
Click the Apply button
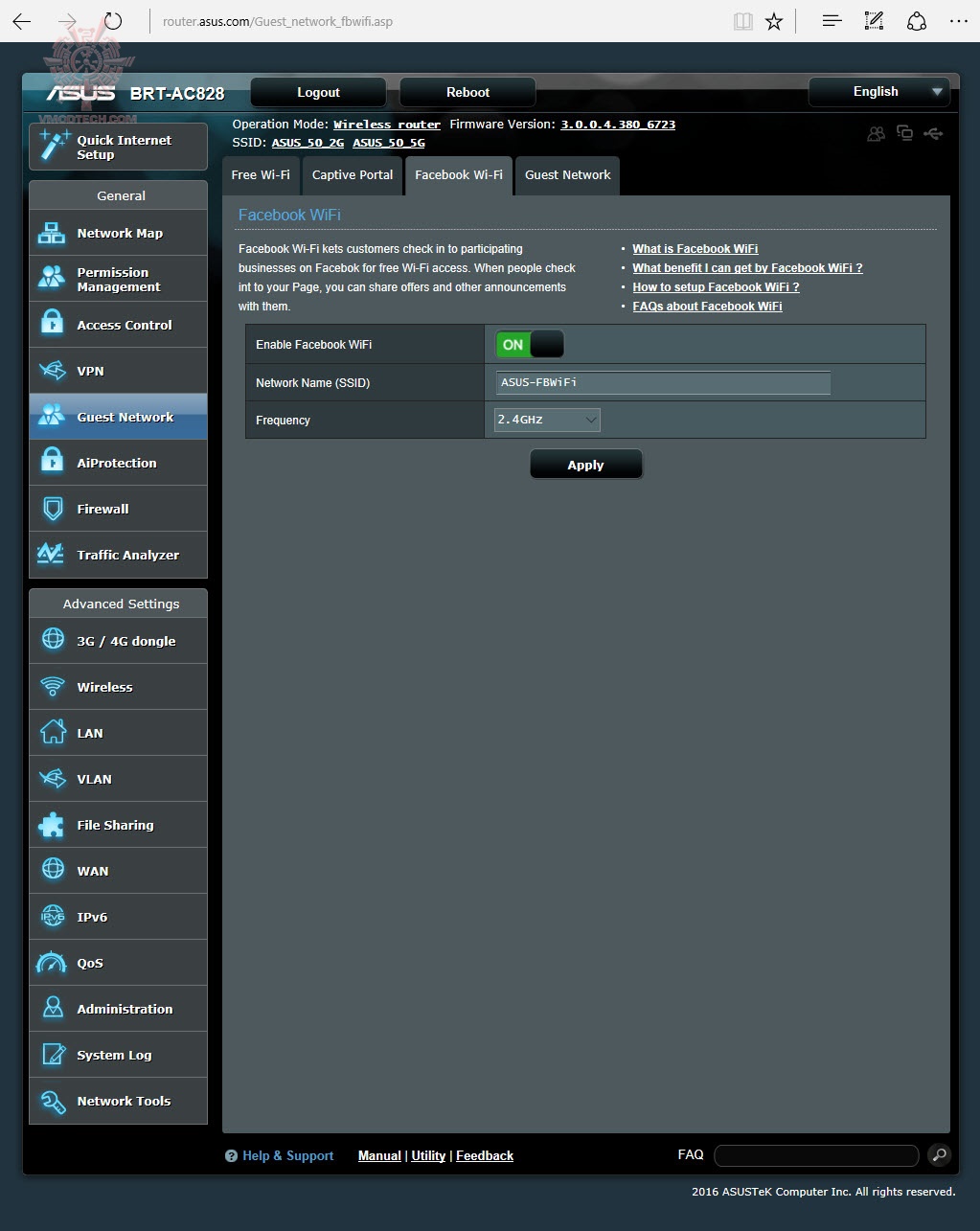[x=585, y=465]
